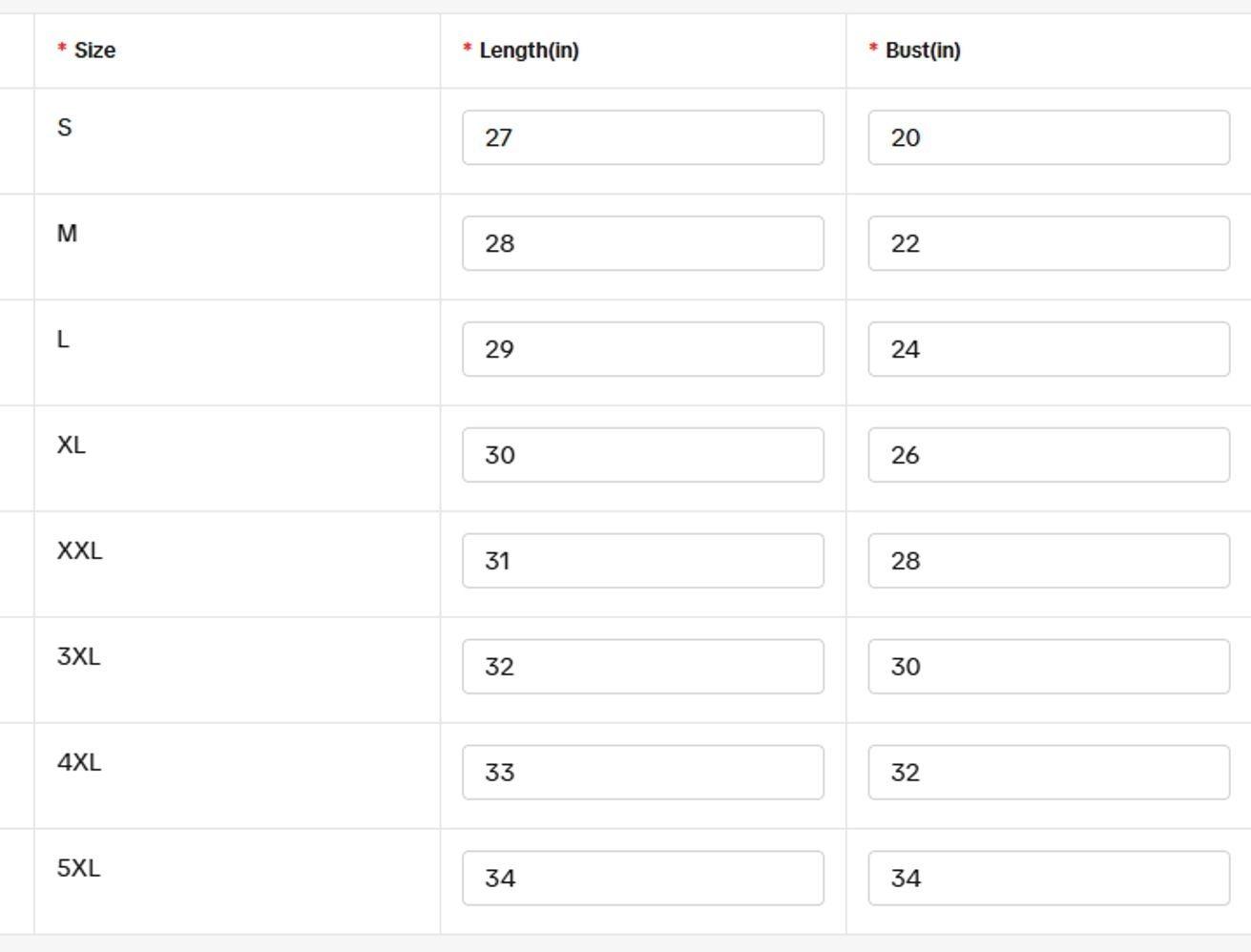Image resolution: width=1251 pixels, height=952 pixels.
Task: Focus the Length input for size L
Action: [642, 349]
